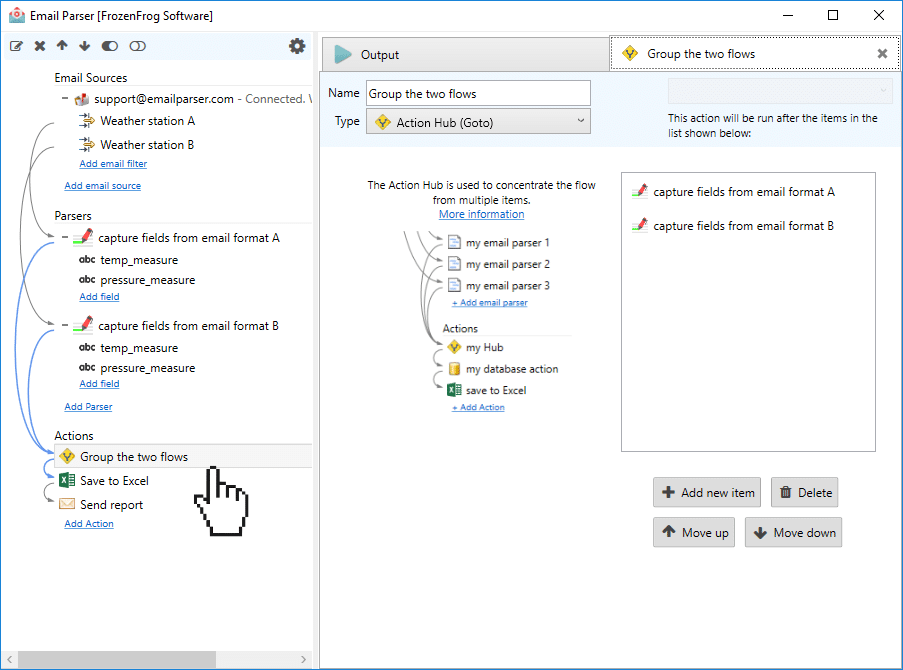903x670 pixels.
Task: Switch to the Output tab
Action: coord(465,55)
